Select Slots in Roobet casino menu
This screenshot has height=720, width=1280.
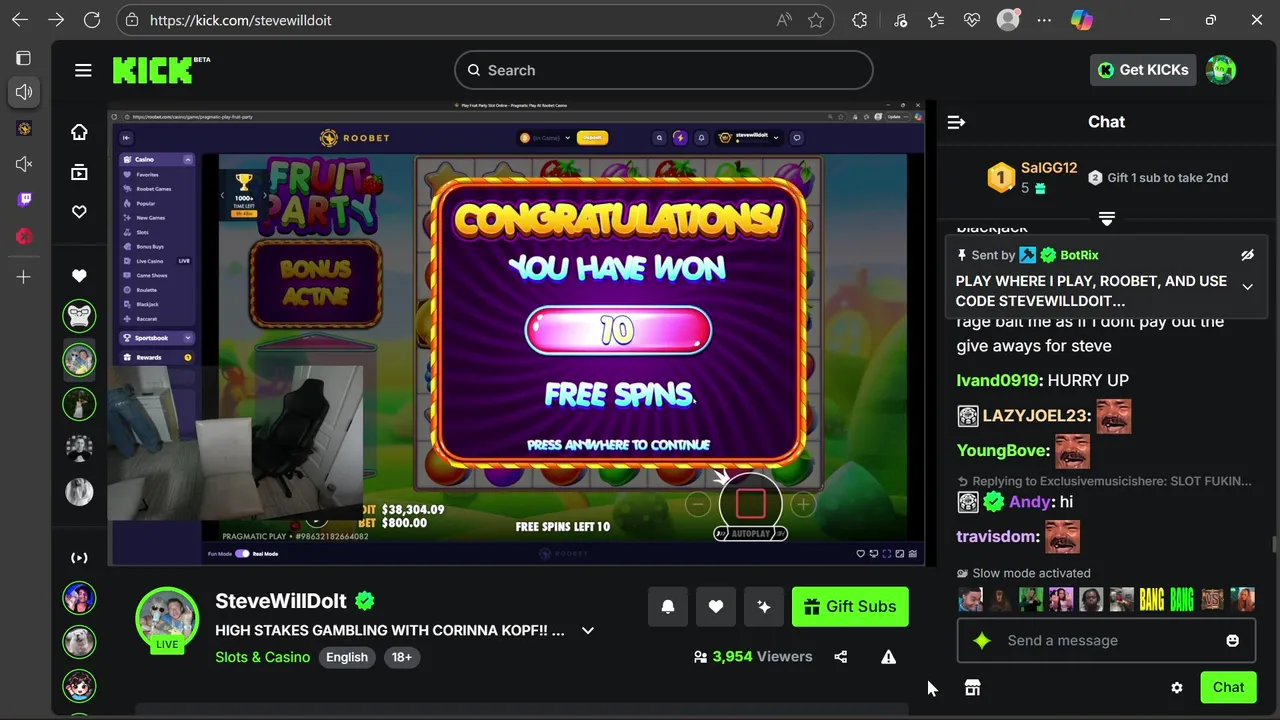pos(143,232)
